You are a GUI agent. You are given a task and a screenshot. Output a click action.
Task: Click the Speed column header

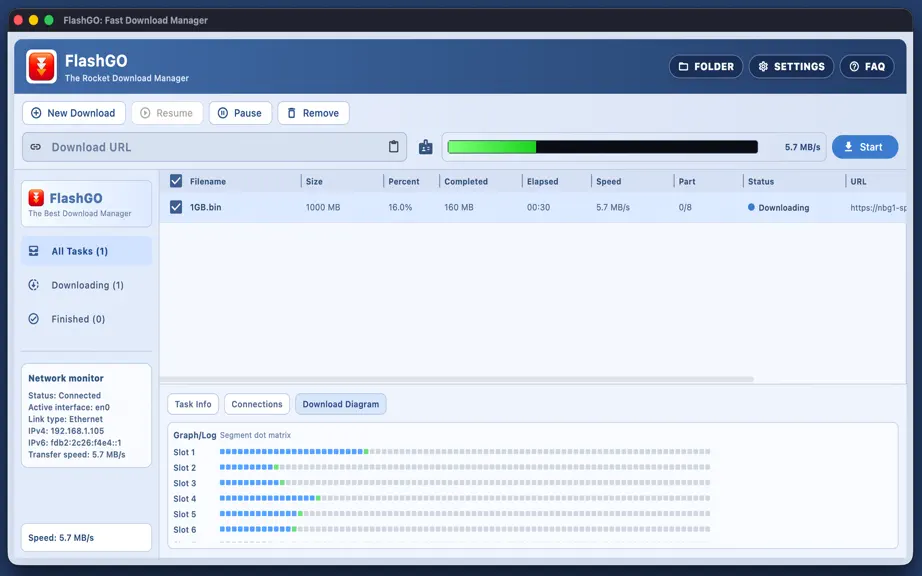[x=608, y=182]
